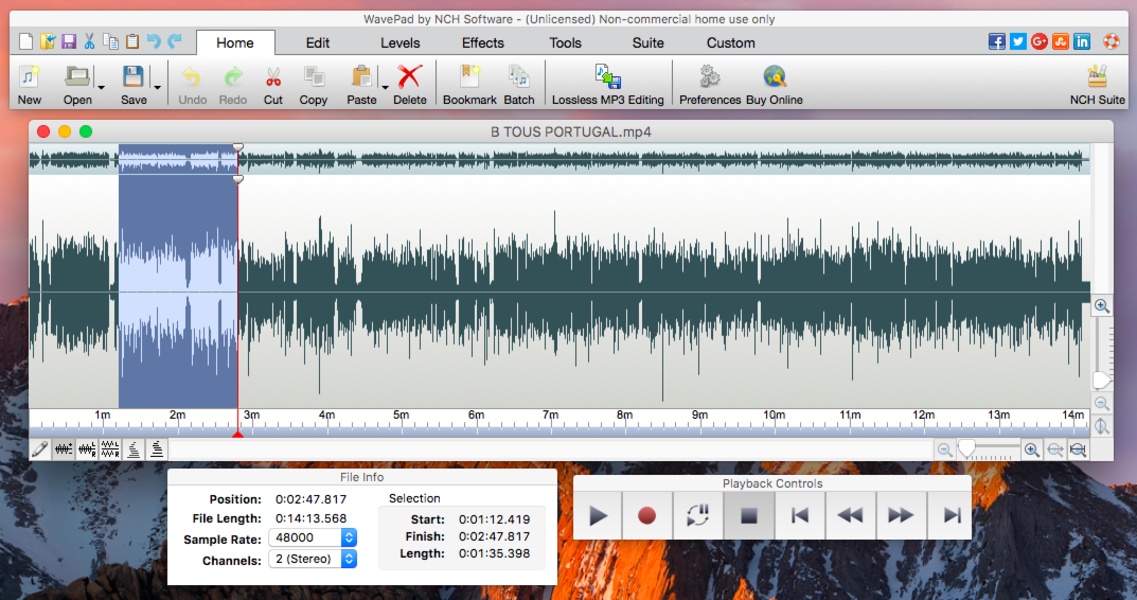Switch to the Home tab
This screenshot has height=600, width=1137.
point(235,43)
